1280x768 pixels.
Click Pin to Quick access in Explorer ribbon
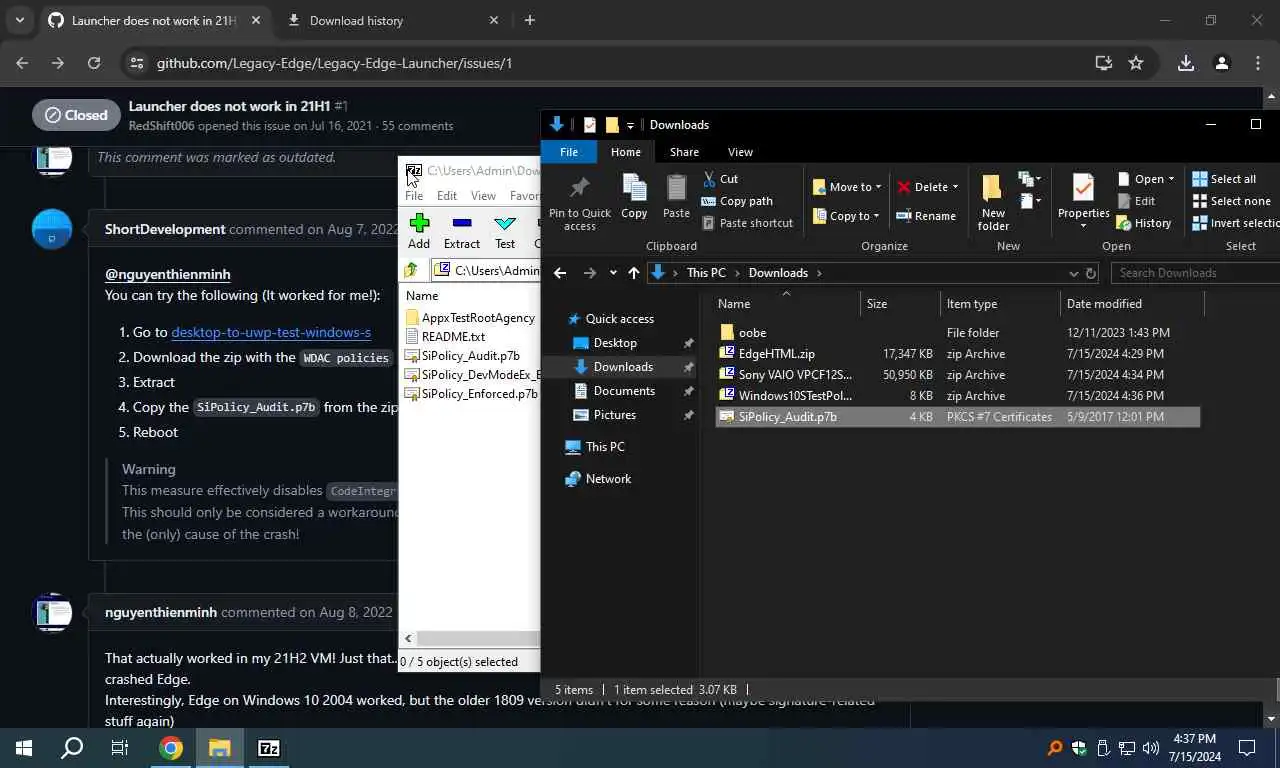coord(579,203)
